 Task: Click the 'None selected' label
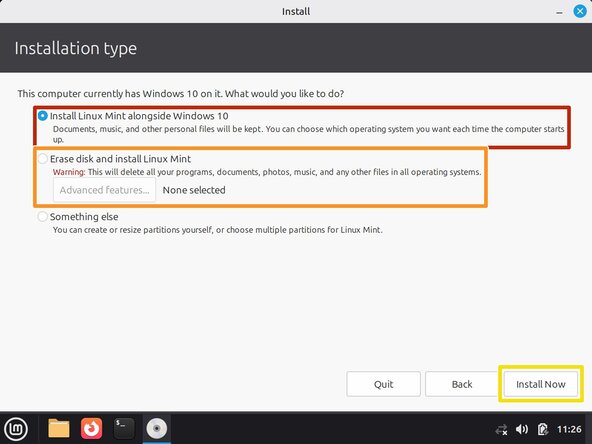194,190
